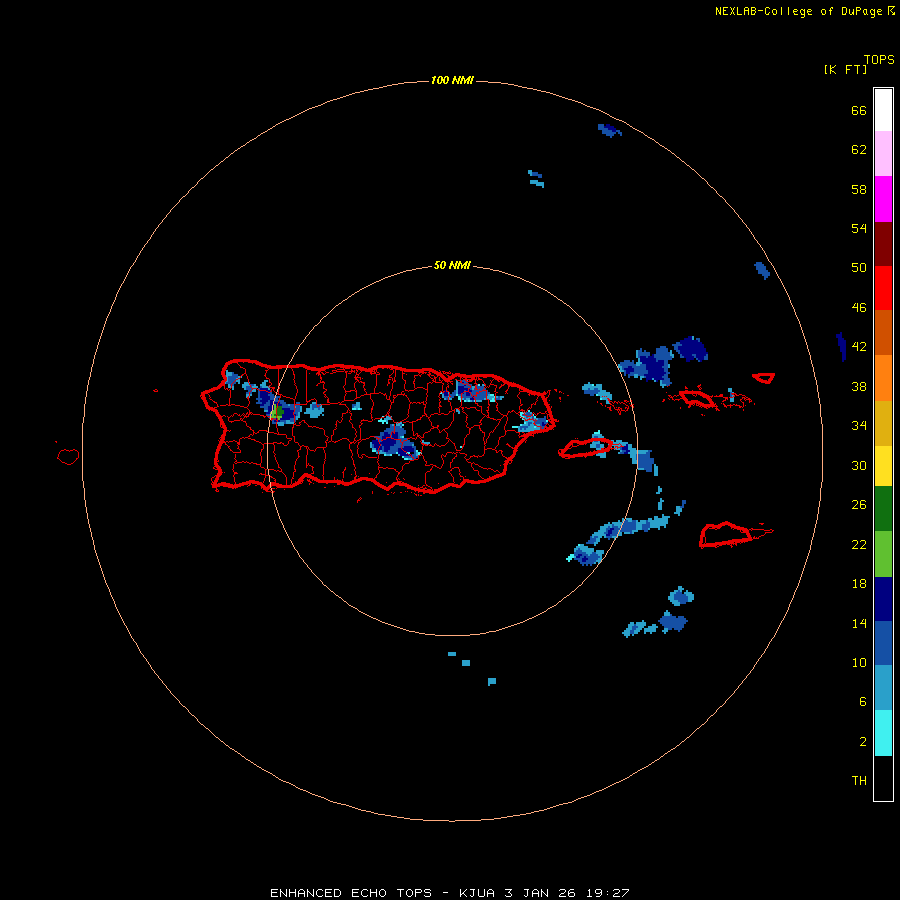Select the black TH swatch at the scale bottom

[883, 778]
